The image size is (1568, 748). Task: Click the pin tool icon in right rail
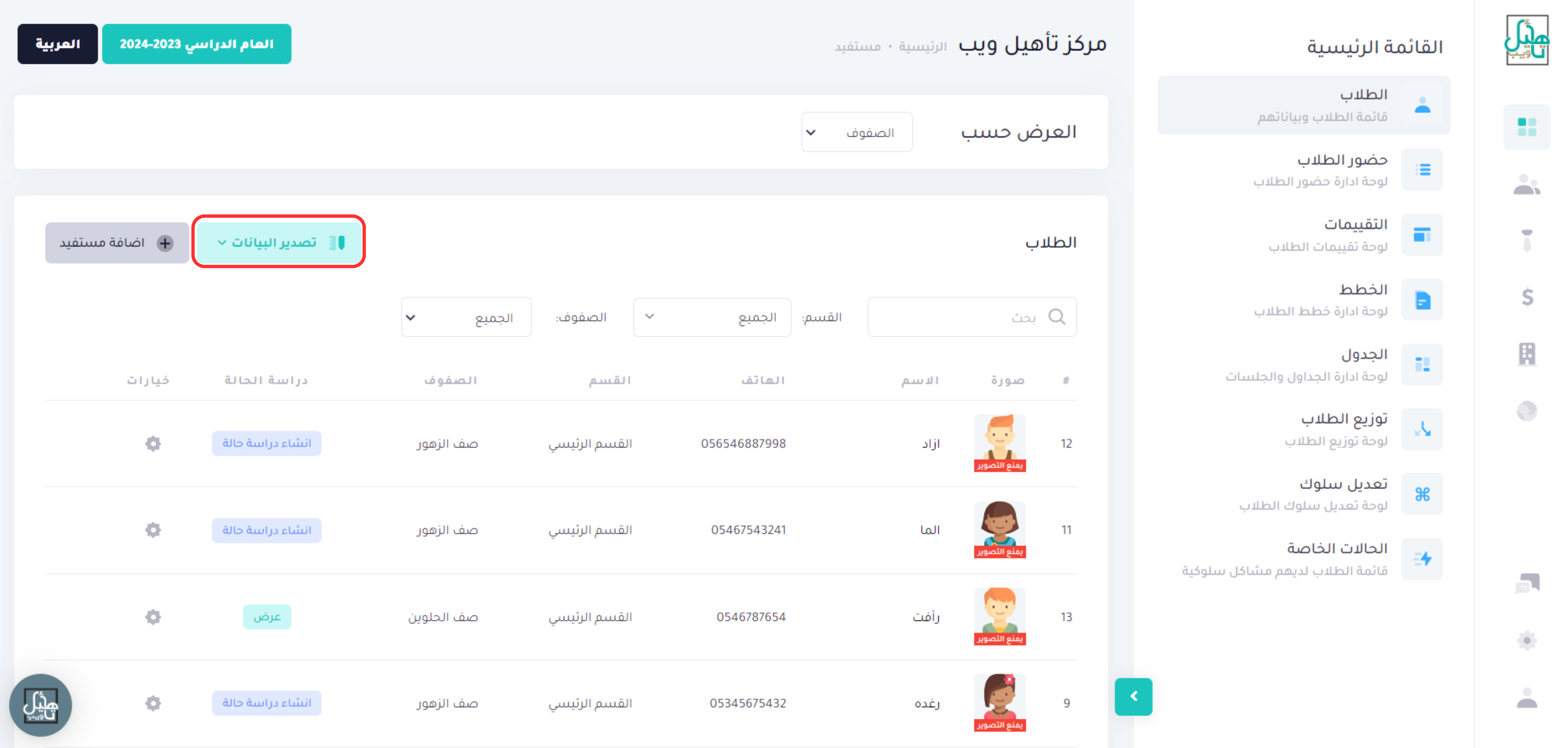tap(1527, 240)
